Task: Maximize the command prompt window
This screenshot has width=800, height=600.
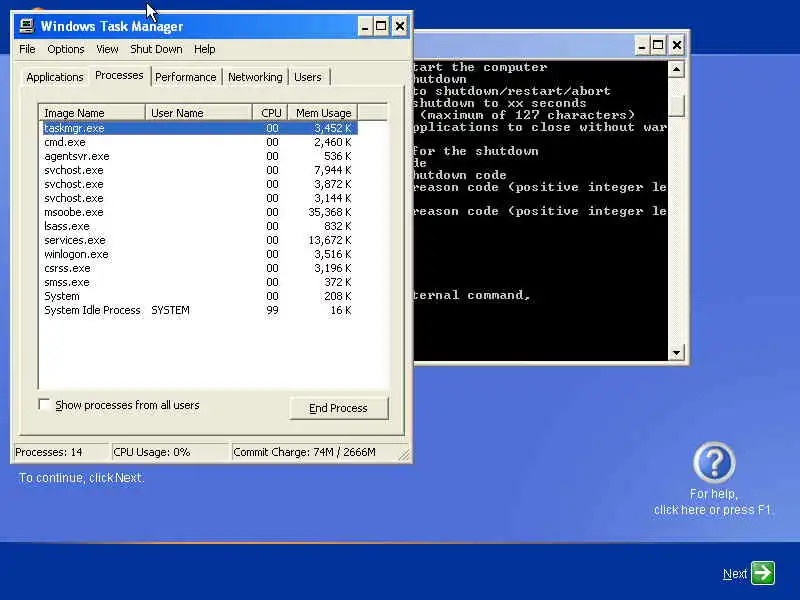Action: (658, 45)
